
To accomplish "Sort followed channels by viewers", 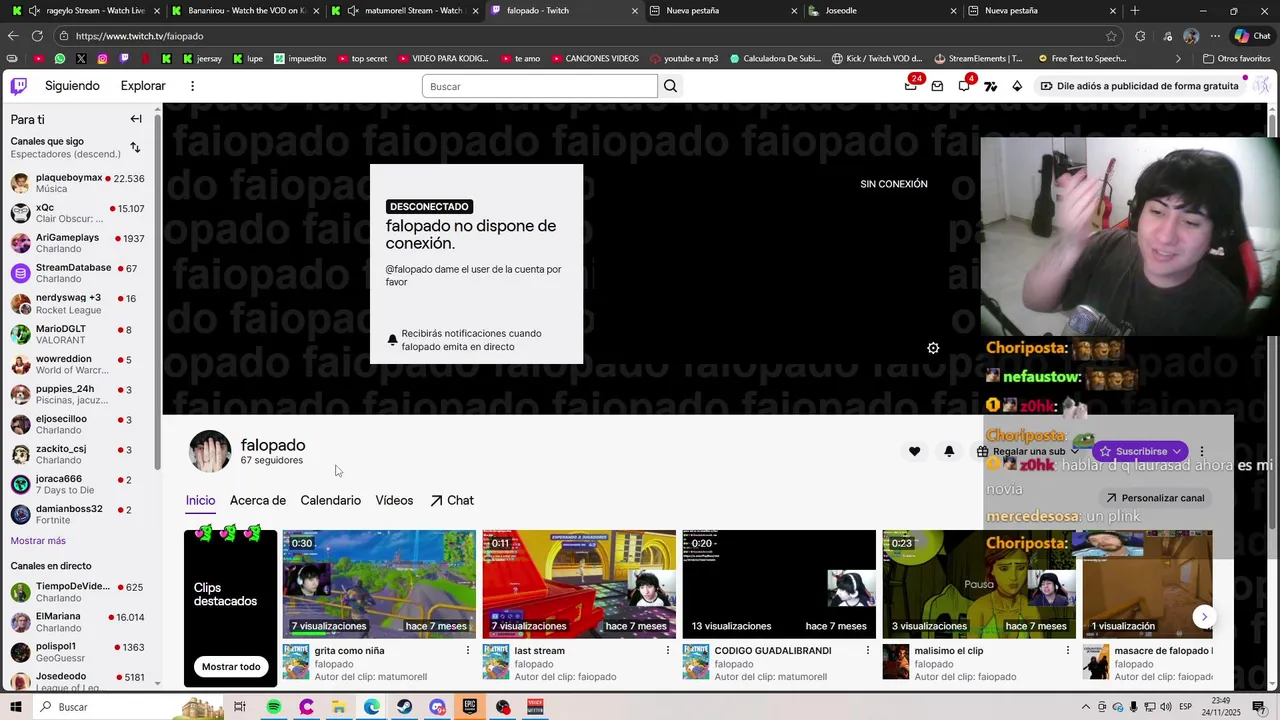I will [135, 148].
